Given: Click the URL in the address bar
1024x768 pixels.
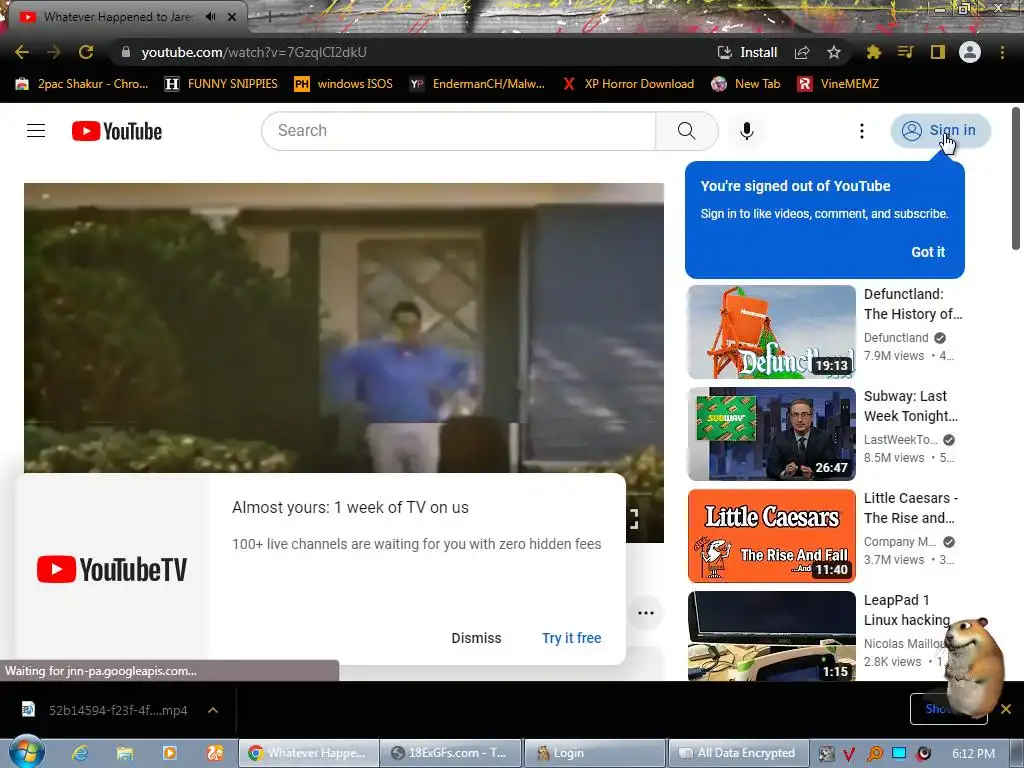Looking at the screenshot, I should click(x=254, y=52).
